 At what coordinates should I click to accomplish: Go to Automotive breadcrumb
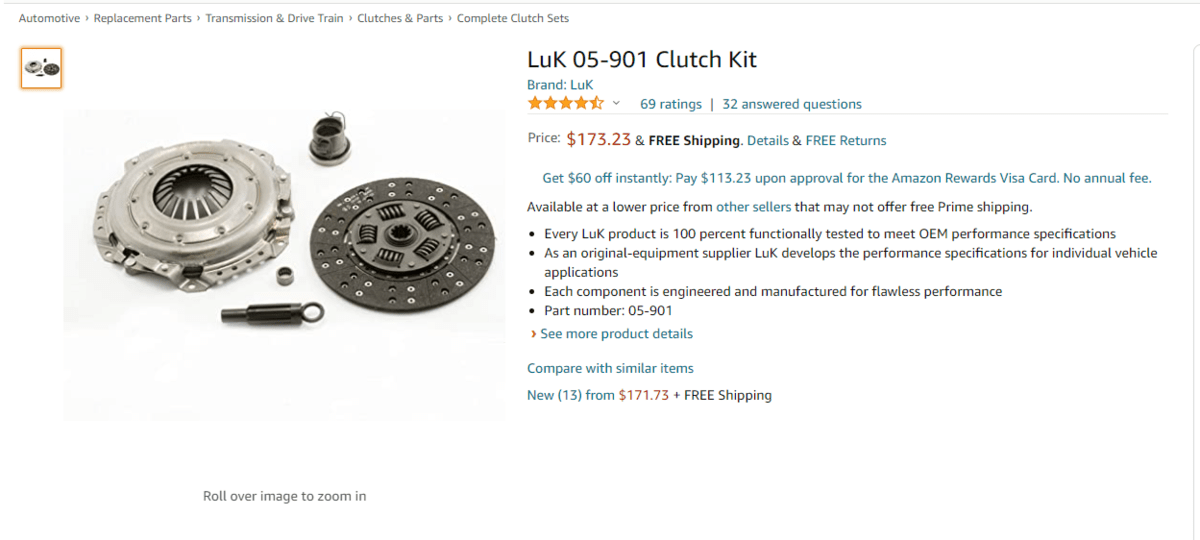click(49, 18)
